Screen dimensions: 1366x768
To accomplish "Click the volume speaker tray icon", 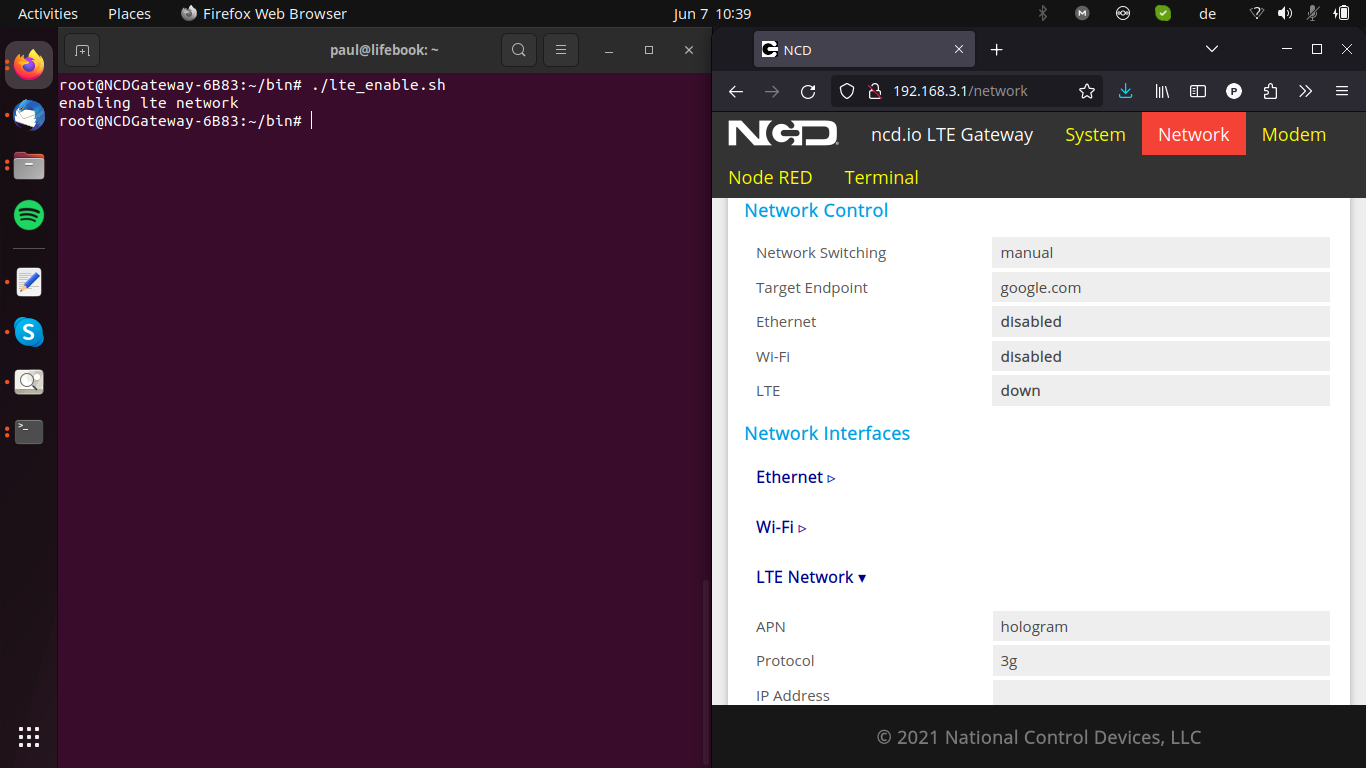I will tap(1285, 13).
